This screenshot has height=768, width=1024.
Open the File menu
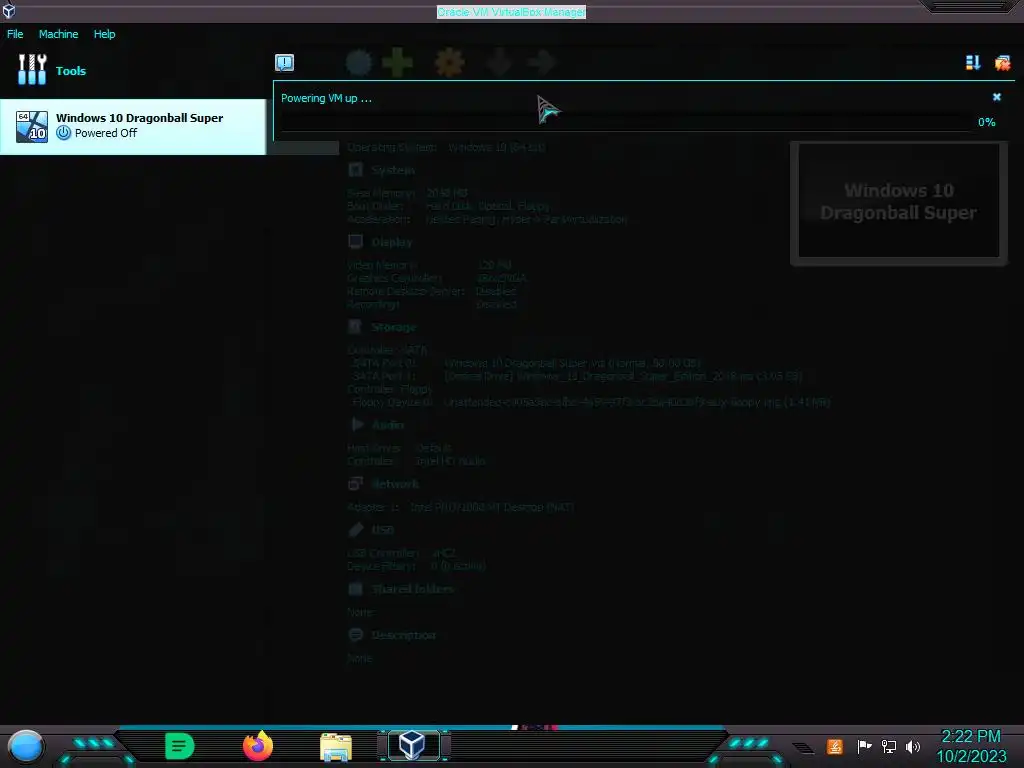click(15, 34)
